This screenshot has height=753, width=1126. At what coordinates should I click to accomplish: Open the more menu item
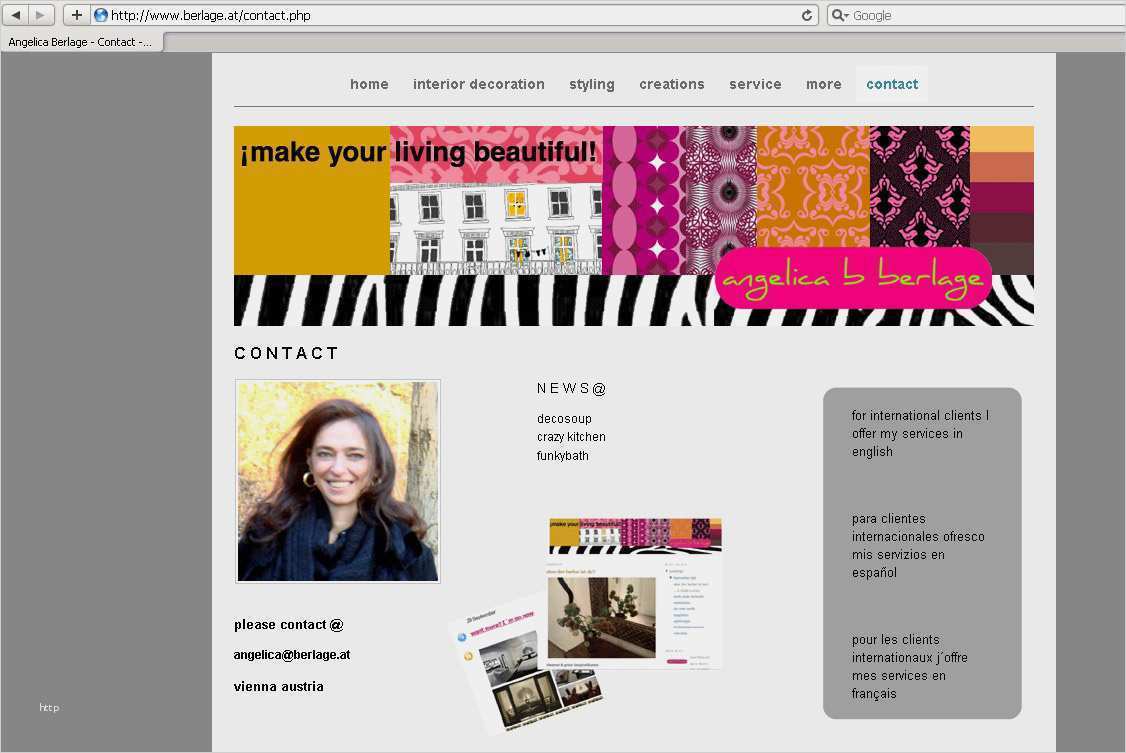(823, 84)
